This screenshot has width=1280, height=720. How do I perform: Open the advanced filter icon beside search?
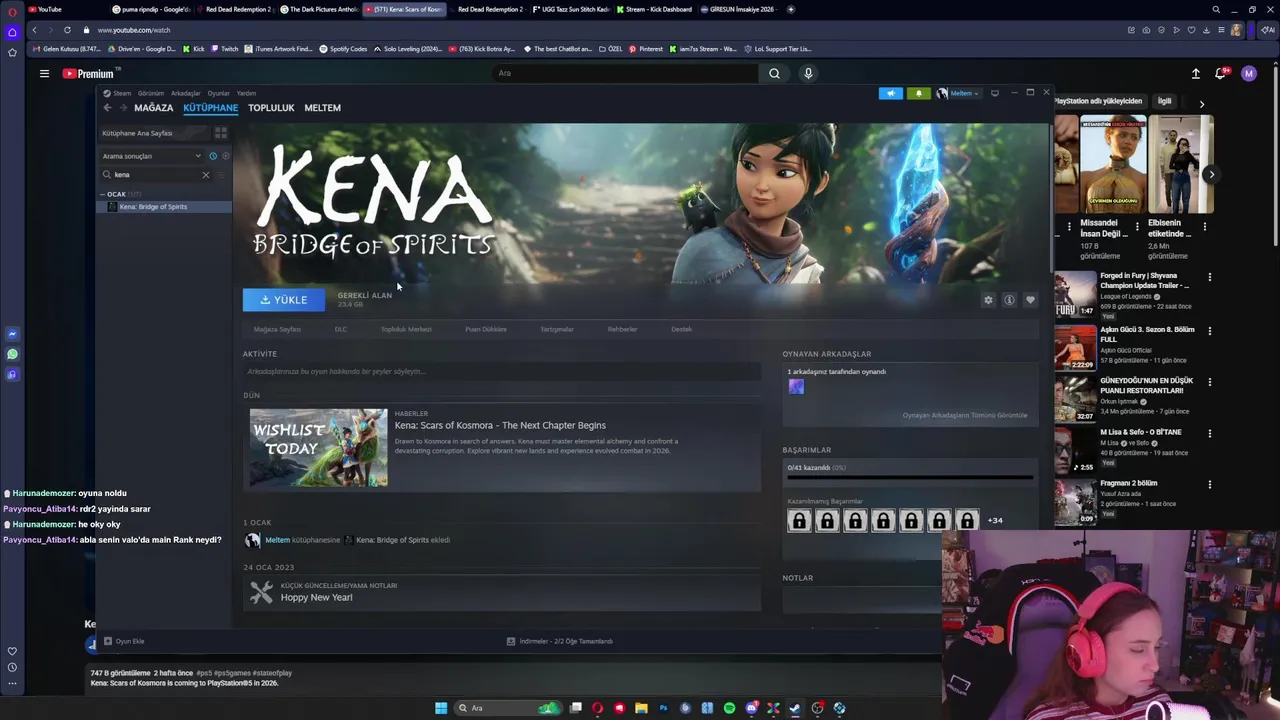point(222,175)
